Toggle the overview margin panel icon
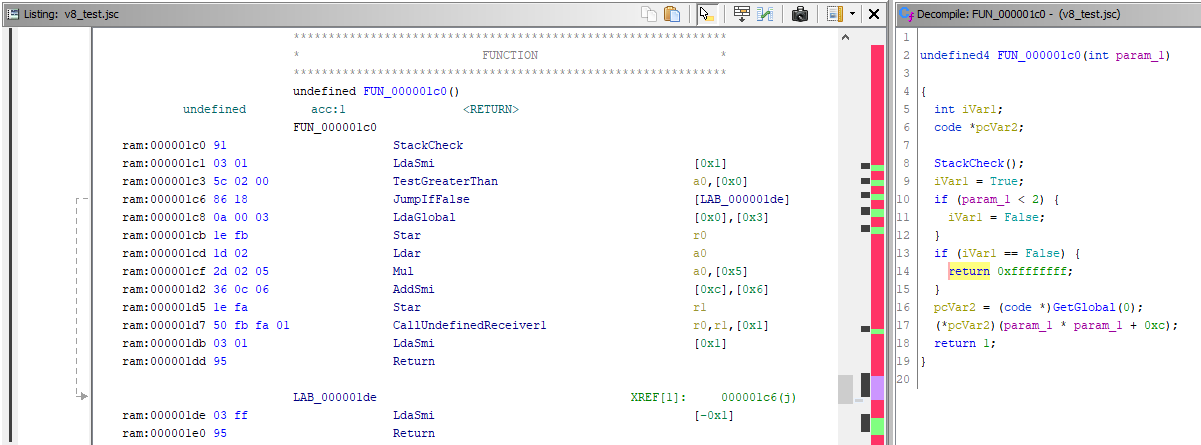Image resolution: width=1201 pixels, height=445 pixels. pyautogui.click(x=834, y=14)
